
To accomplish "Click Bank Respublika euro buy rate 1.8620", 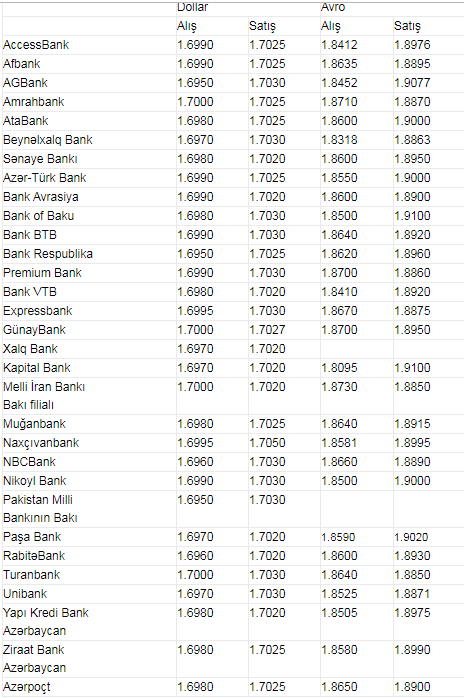I will (339, 254).
